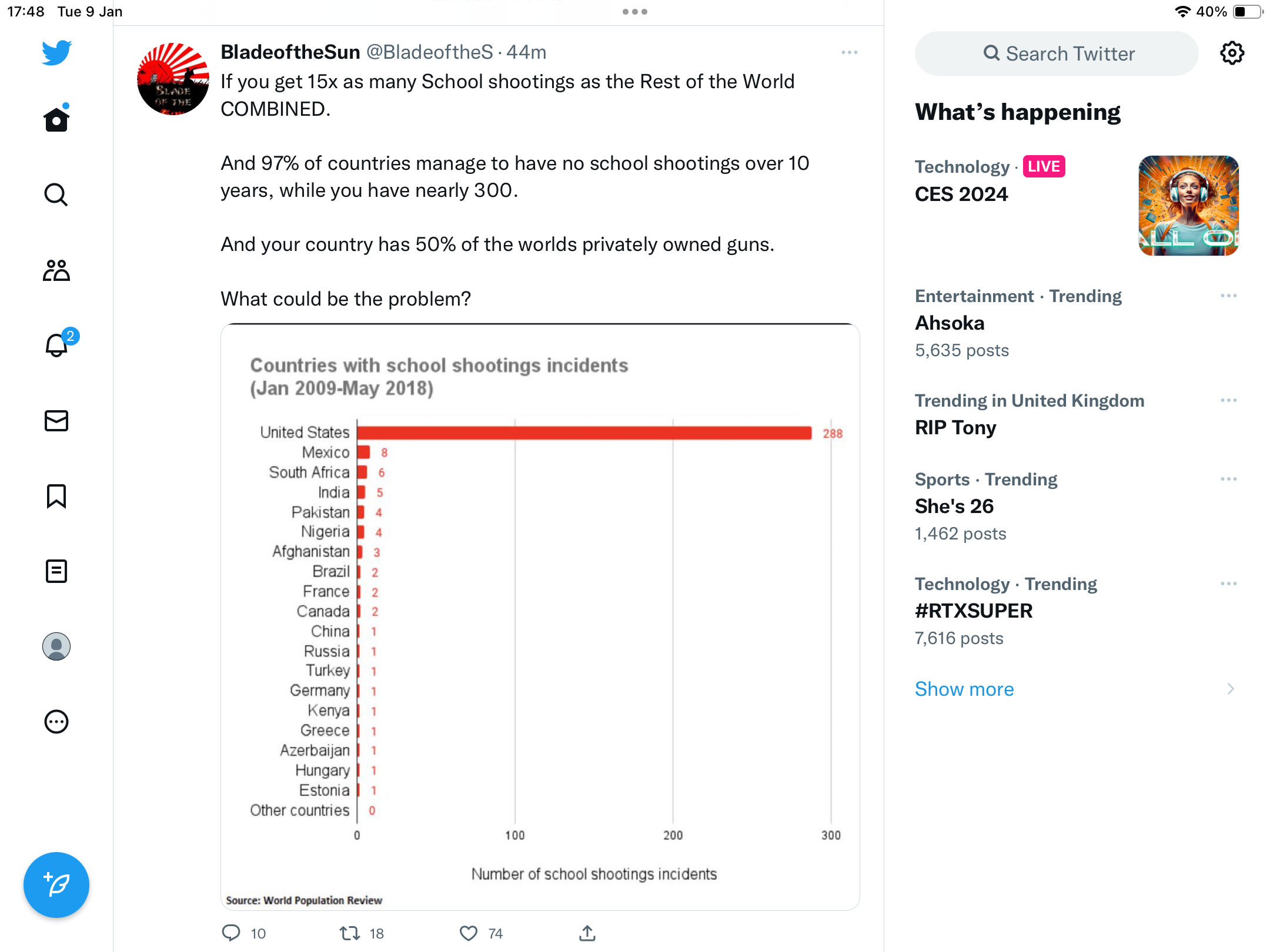Reply to the tweet with 10 comments
Image resolution: width=1270 pixels, height=952 pixels.
(231, 933)
